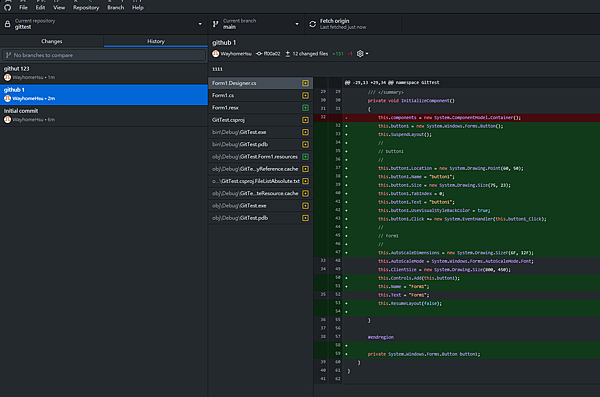
Task: Select the github 1 commit
Action: pyautogui.click(x=104, y=94)
